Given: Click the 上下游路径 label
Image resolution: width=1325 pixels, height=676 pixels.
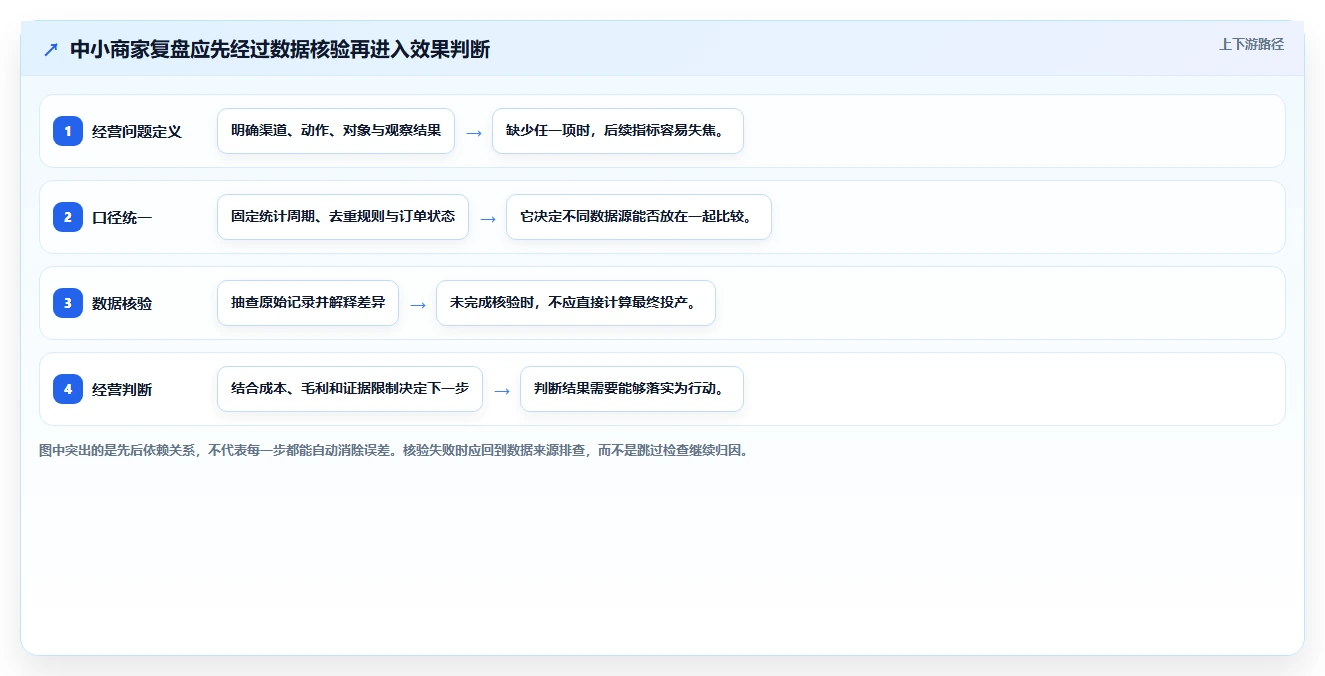Looking at the screenshot, I should (1251, 44).
